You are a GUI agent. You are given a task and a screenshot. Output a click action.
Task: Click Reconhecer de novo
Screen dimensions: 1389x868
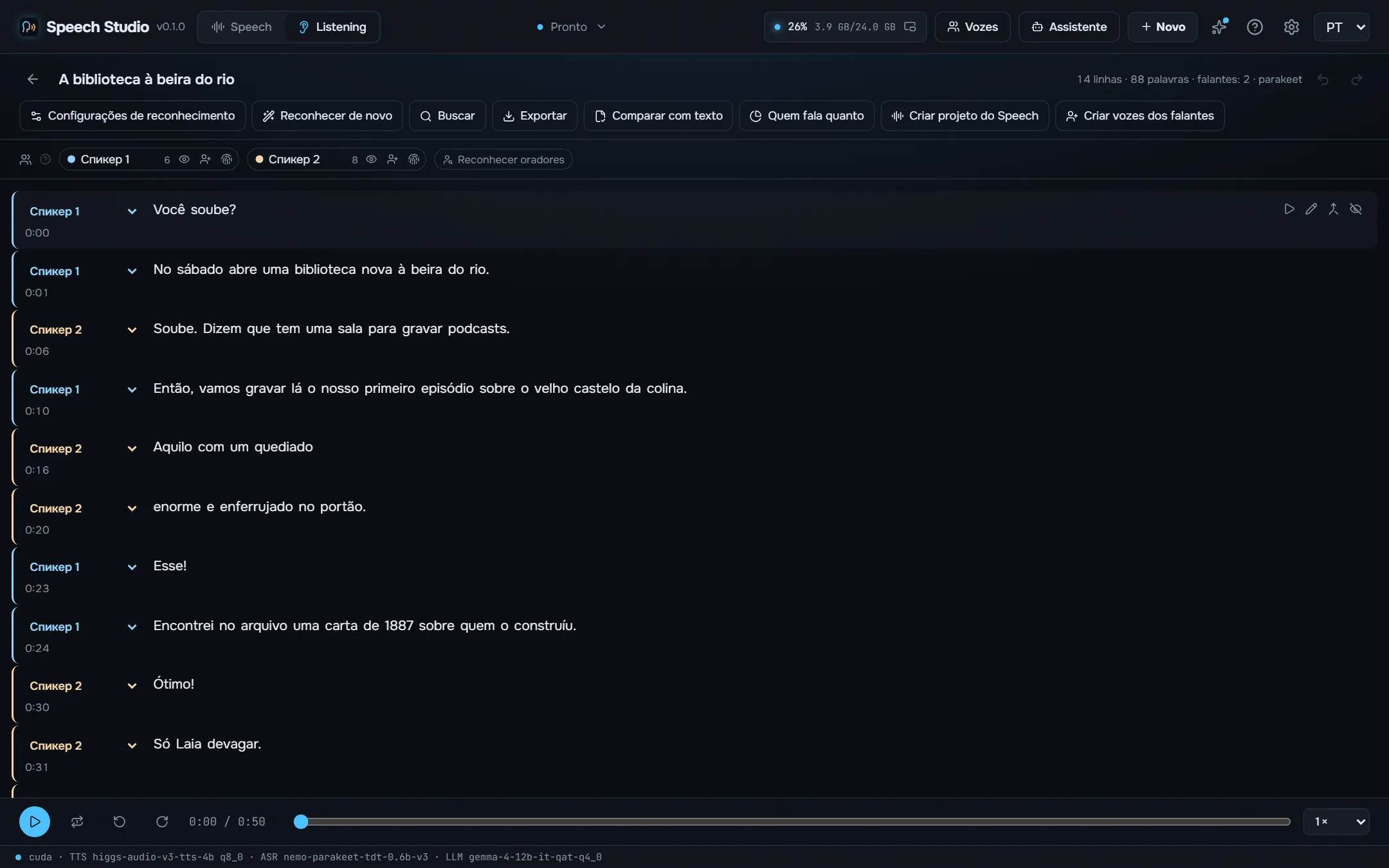coord(327,116)
